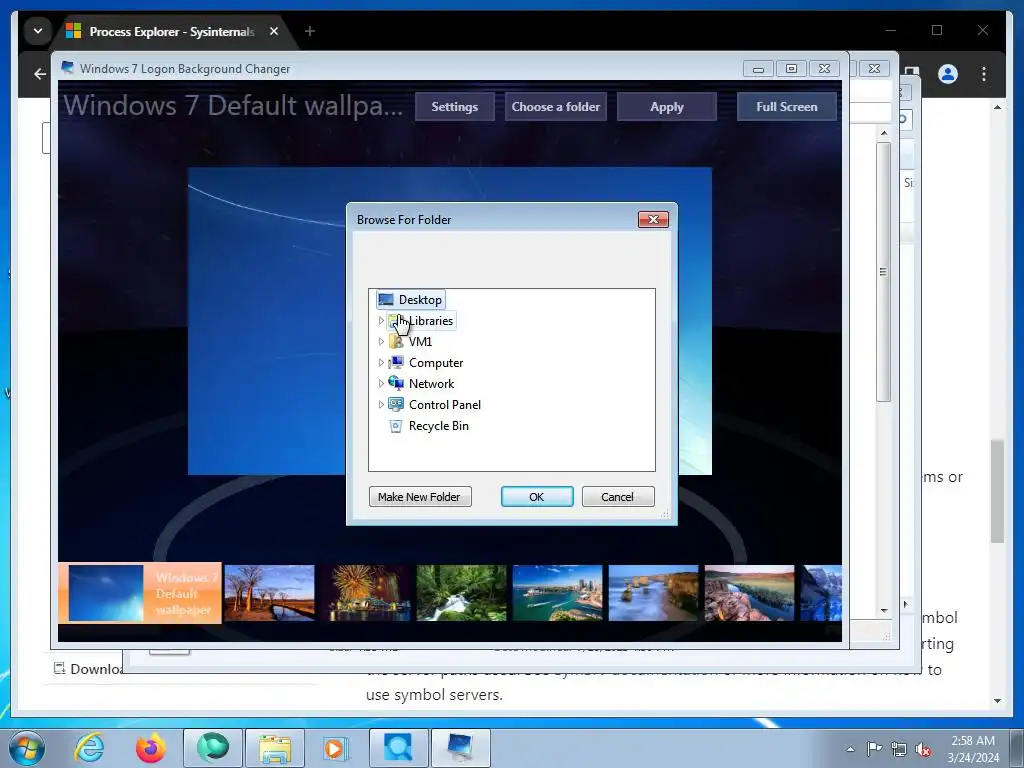The image size is (1024, 768).
Task: Click the Computer icon in the tree
Action: [396, 362]
